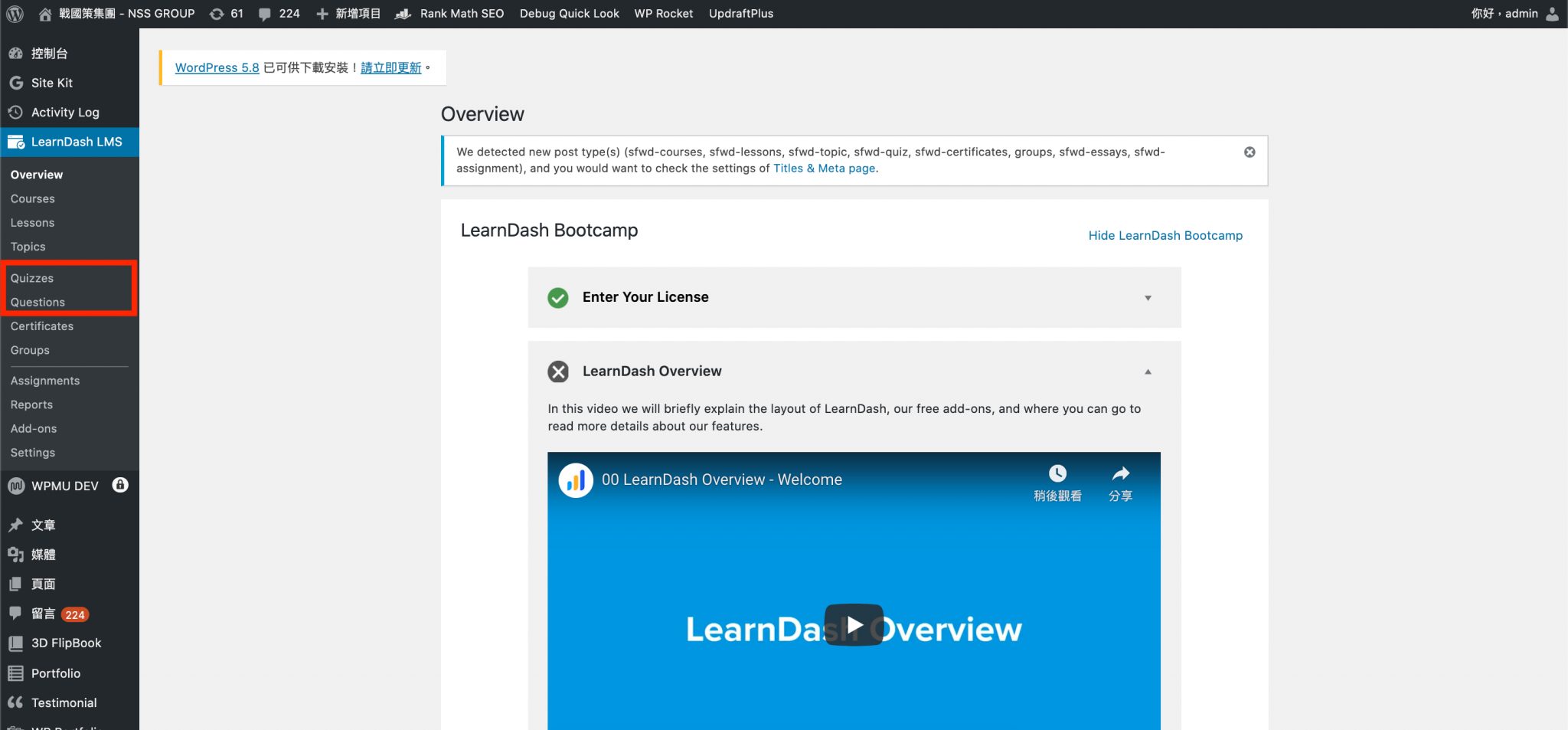The height and width of the screenshot is (730, 1568).
Task: Click the home icon for NSS GROUP site
Action: click(x=45, y=14)
